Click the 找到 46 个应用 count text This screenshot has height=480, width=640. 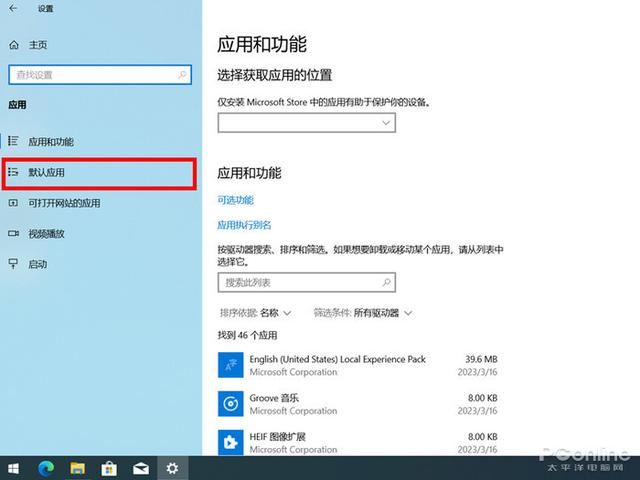pos(247,336)
